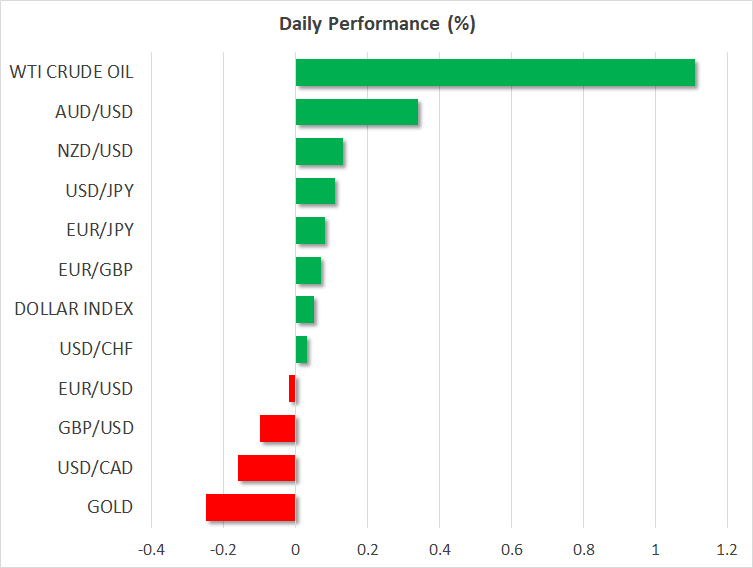
Task: Select the USD/CHF category label
Action: (x=97, y=349)
